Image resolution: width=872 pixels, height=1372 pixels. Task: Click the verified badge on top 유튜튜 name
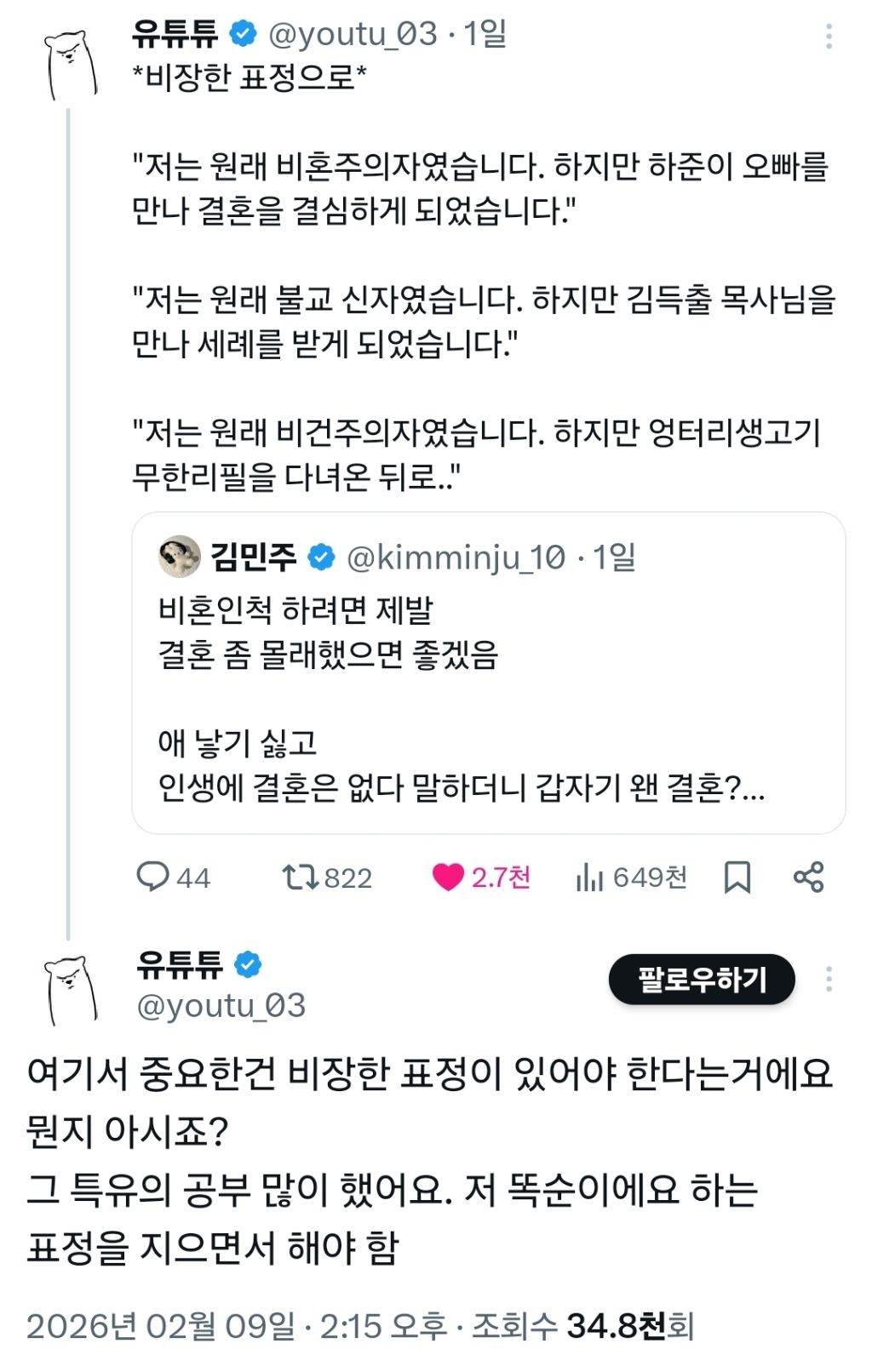244,34
